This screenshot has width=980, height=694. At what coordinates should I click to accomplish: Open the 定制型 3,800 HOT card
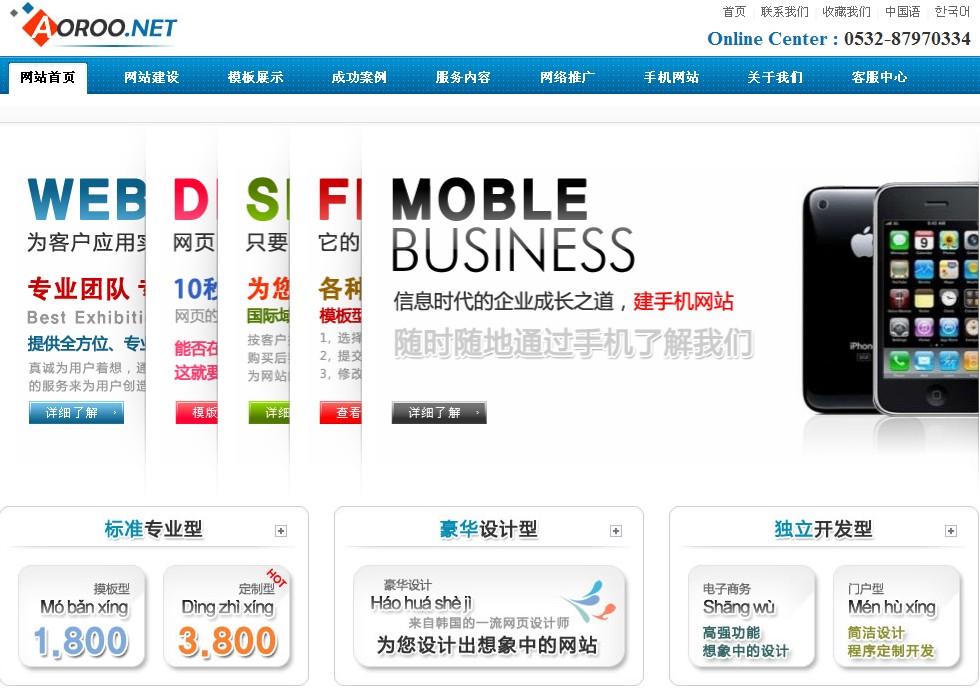[x=227, y=617]
